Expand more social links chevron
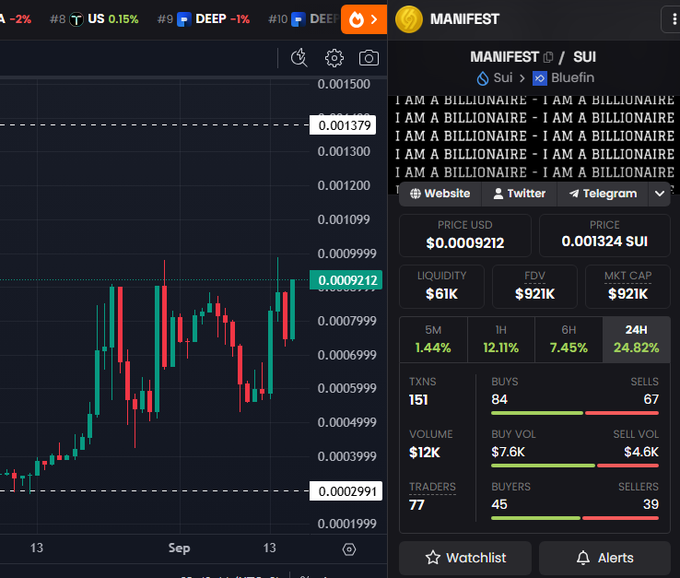Viewport: 680px width, 578px height. click(660, 193)
